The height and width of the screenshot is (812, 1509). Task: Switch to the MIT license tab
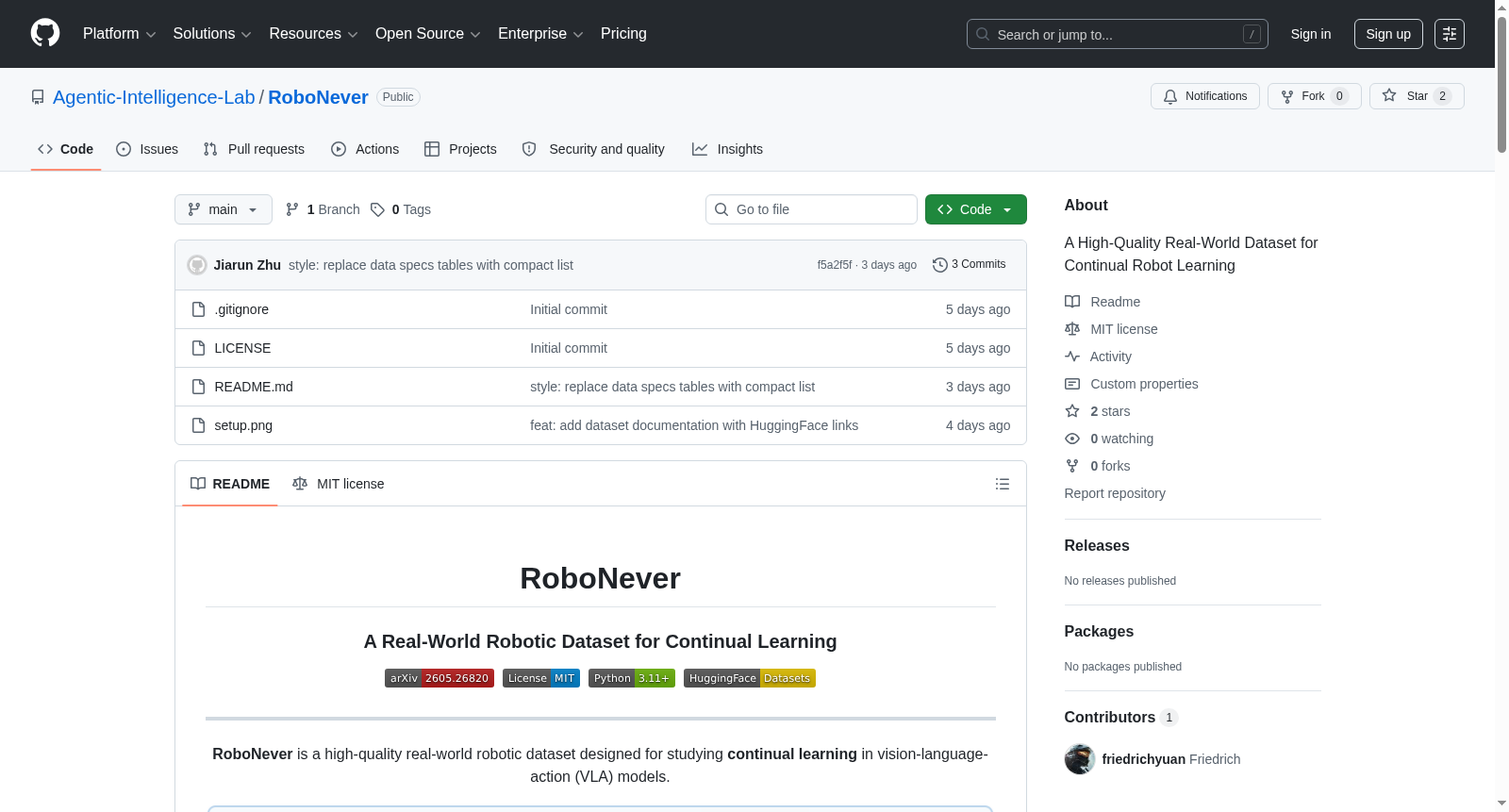pyautogui.click(x=339, y=484)
